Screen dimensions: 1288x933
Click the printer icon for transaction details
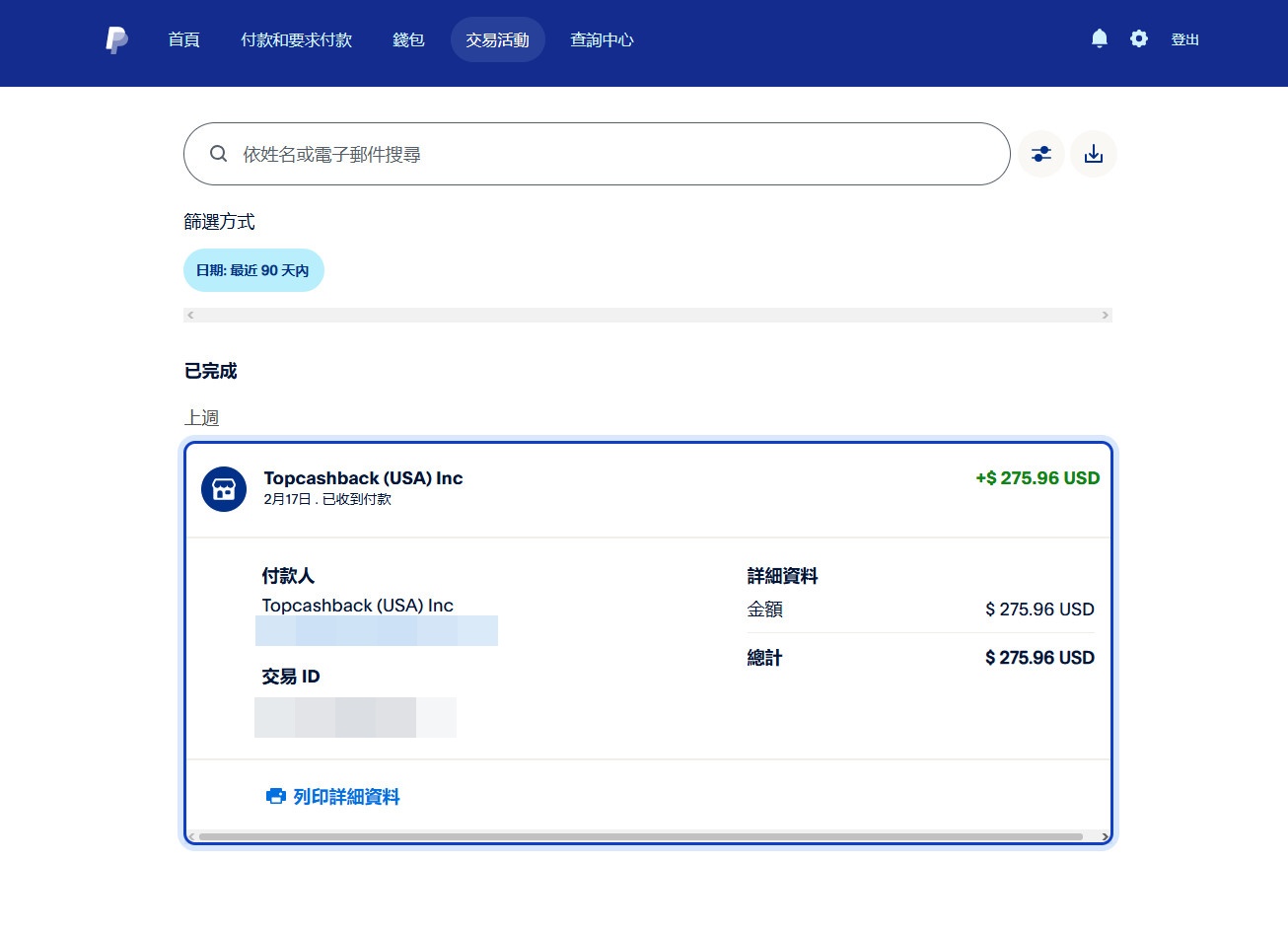coord(275,796)
